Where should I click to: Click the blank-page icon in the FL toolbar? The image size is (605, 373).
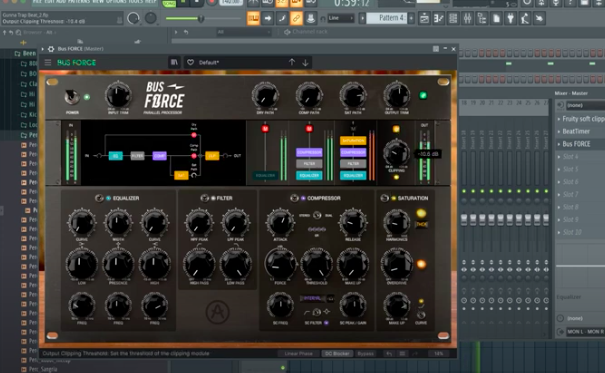point(496,18)
